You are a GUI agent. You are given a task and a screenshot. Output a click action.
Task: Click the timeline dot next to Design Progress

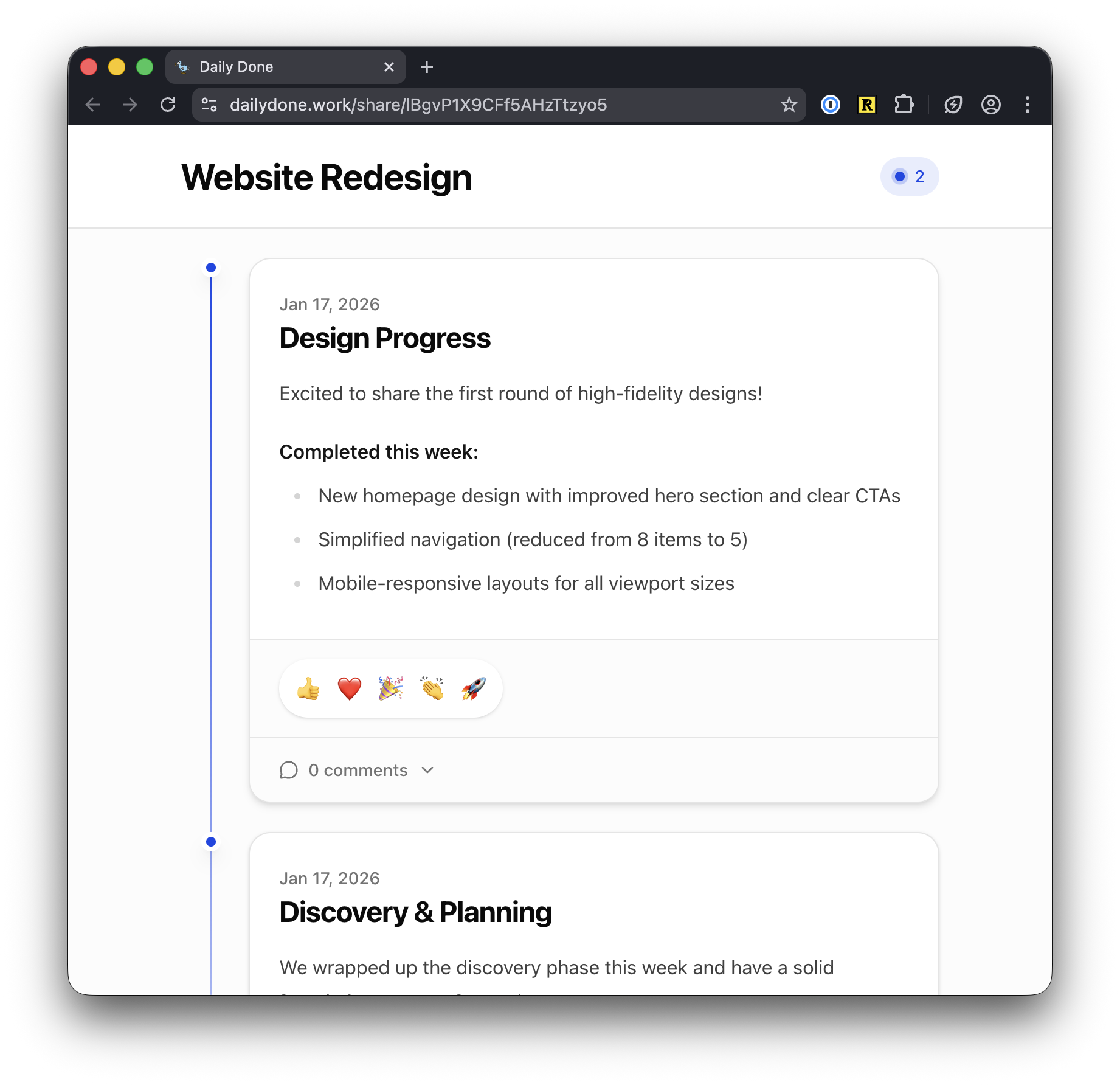pos(211,267)
